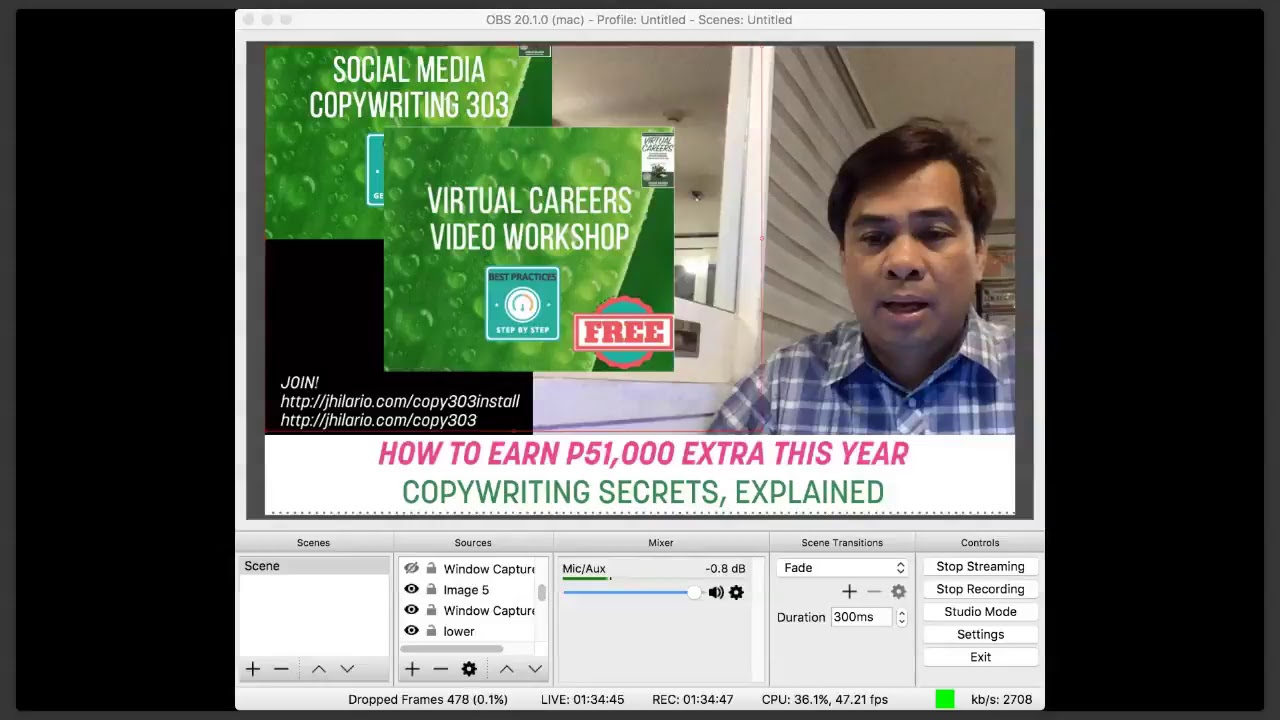Image resolution: width=1280 pixels, height=720 pixels.
Task: Select the Virtual Careers Video Workshop image in preview
Action: 529,250
